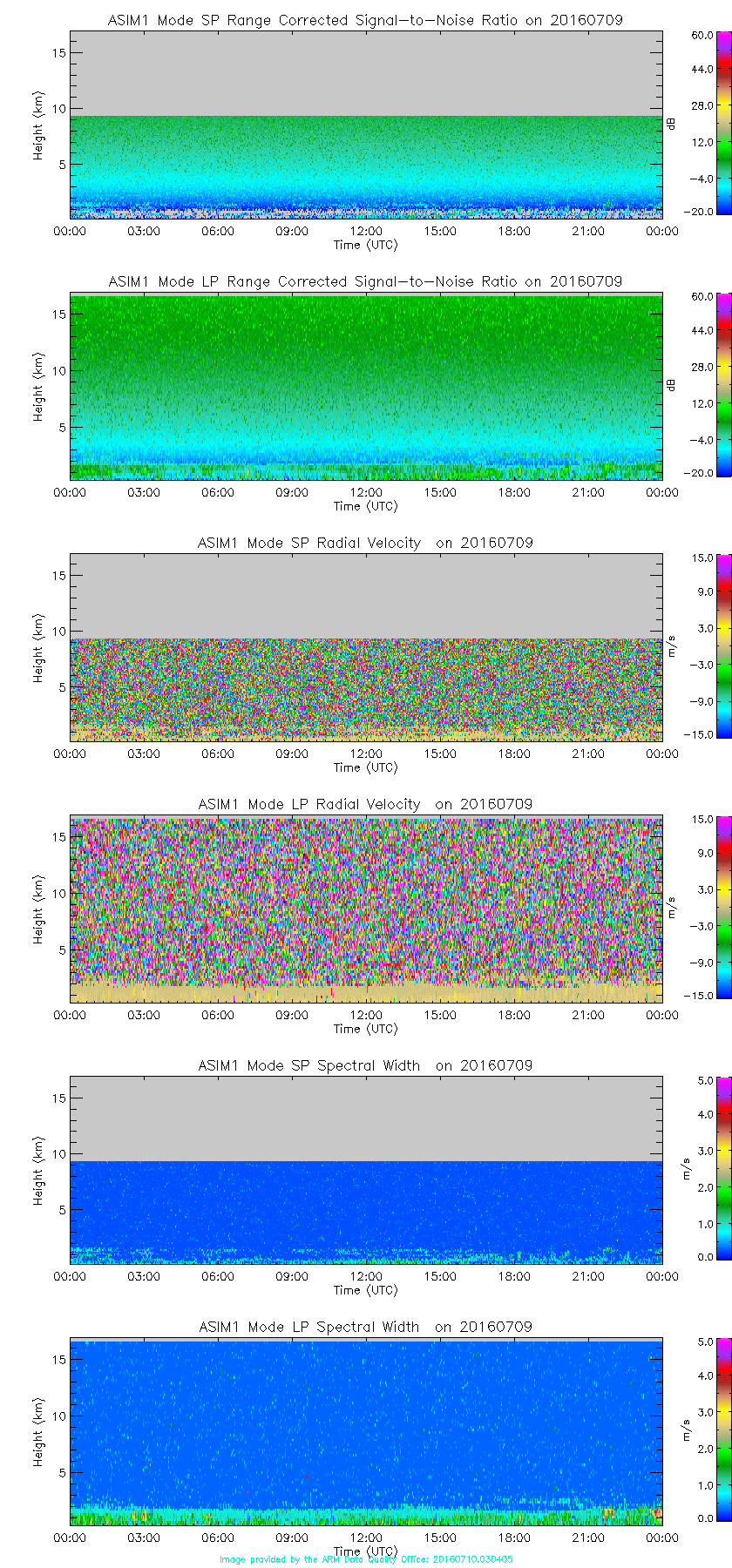Image resolution: width=732 pixels, height=1568 pixels.
Task: Click the LP Spectral Width plot title
Action: pos(365,1327)
